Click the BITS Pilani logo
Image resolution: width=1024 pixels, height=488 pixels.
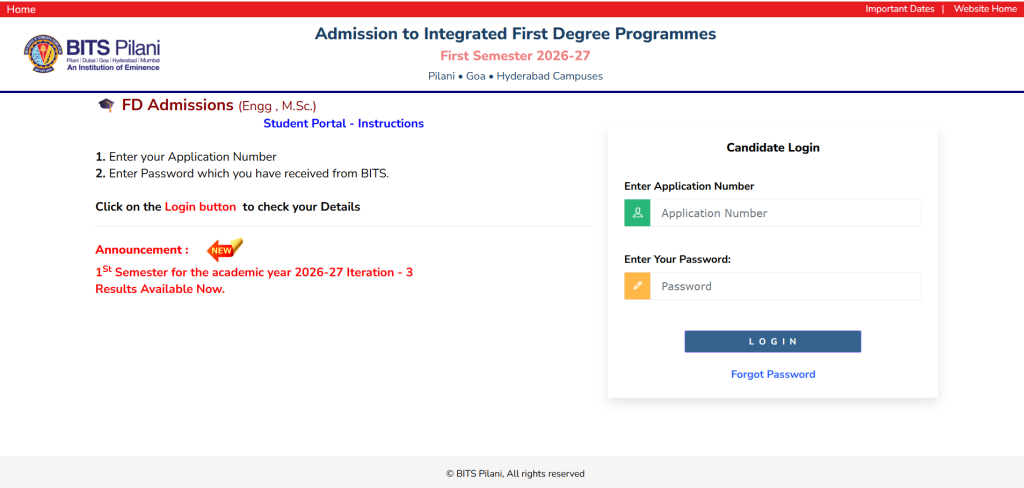pos(92,54)
